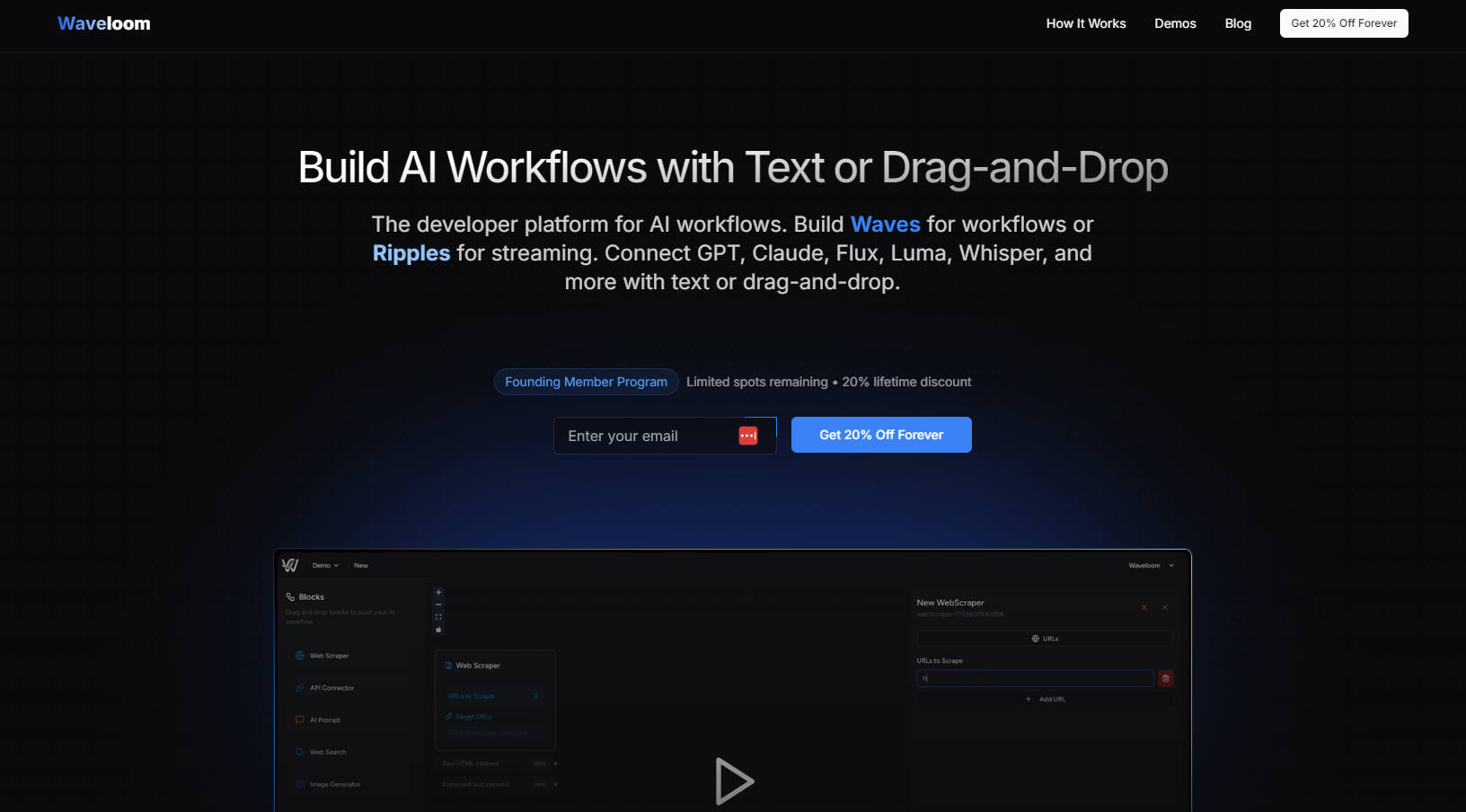This screenshot has height=812, width=1466.
Task: Click the blue Get 20% Off Forever button
Action: (x=880, y=435)
